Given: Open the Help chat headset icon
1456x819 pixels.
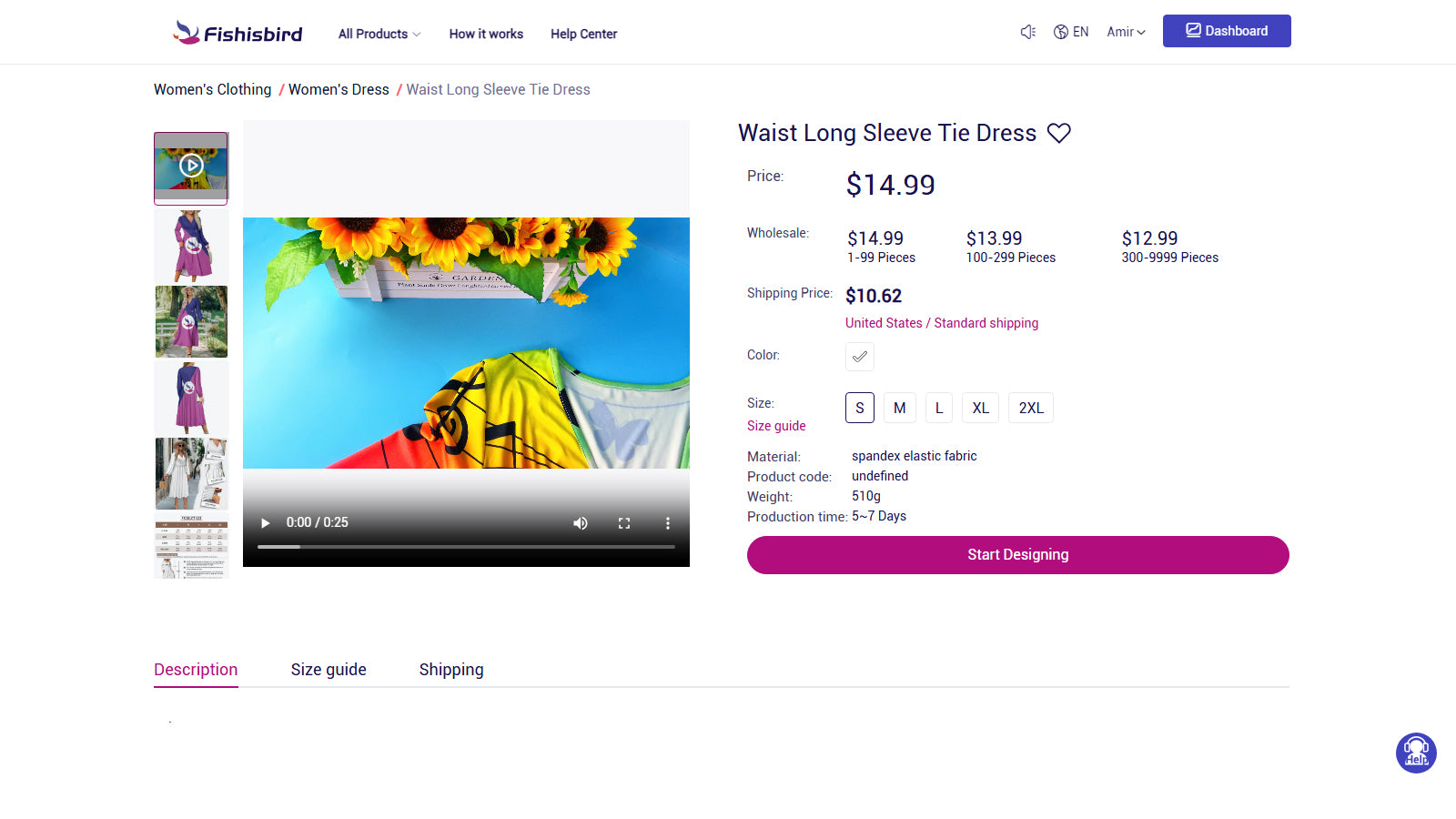Looking at the screenshot, I should coord(1416,753).
